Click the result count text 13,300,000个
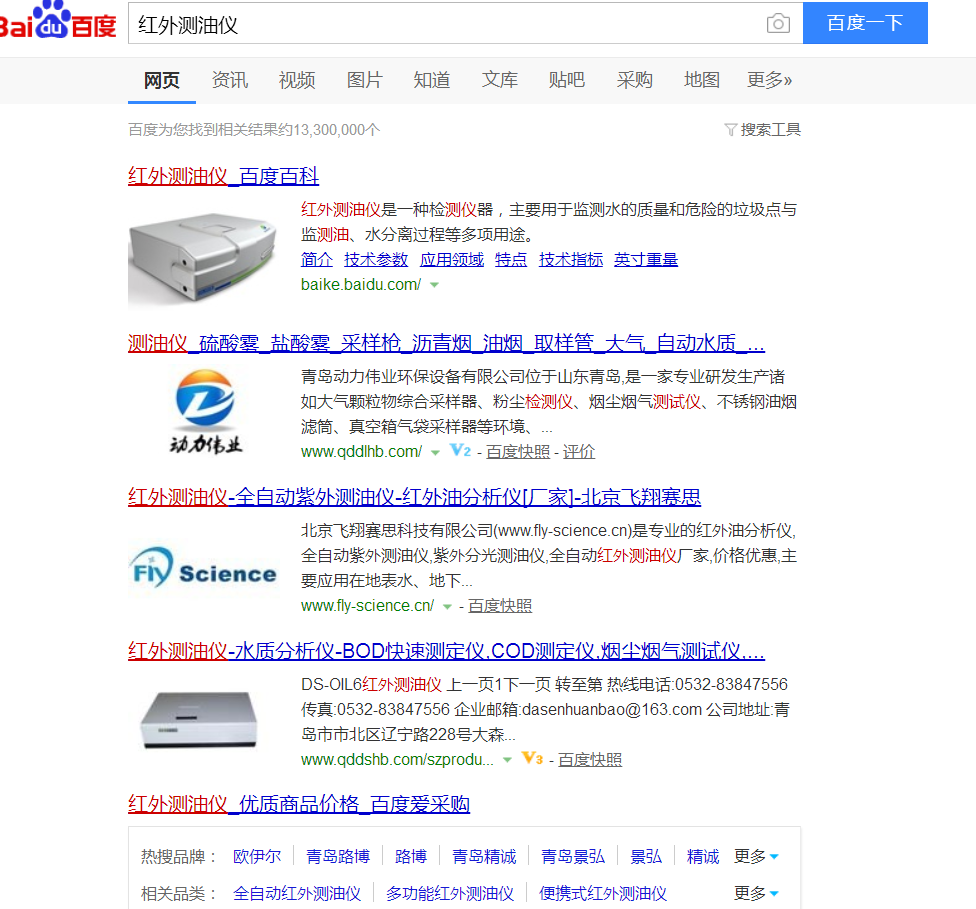The image size is (976, 909). click(336, 130)
